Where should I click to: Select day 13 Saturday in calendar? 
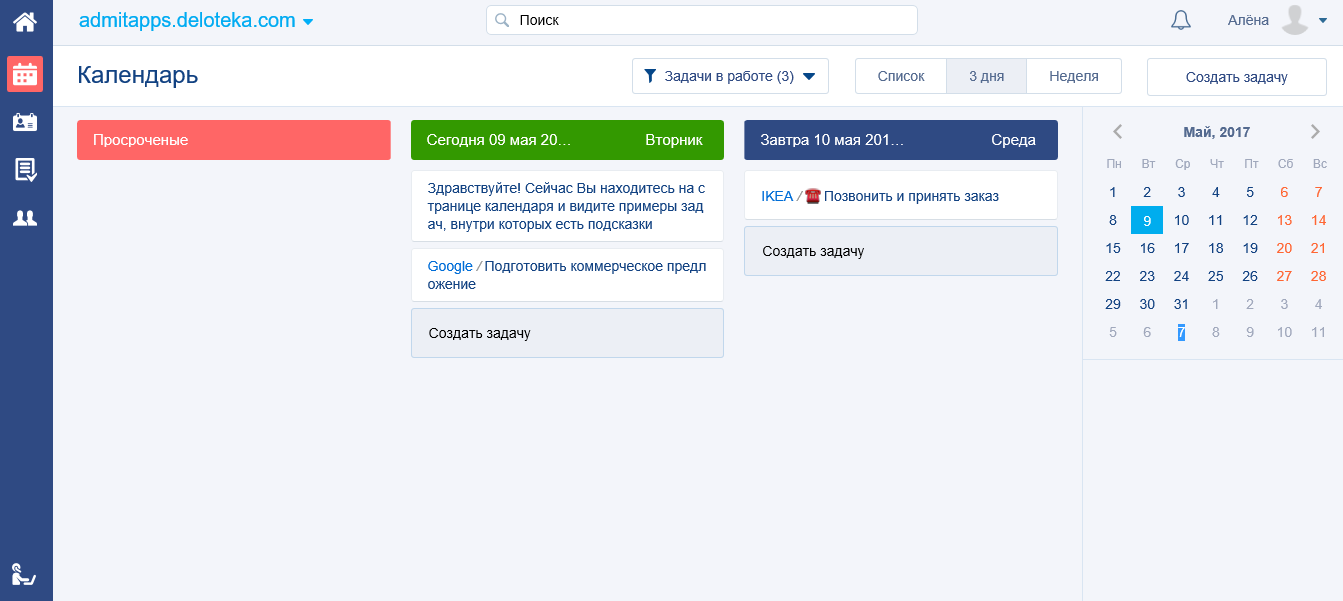point(1284,220)
